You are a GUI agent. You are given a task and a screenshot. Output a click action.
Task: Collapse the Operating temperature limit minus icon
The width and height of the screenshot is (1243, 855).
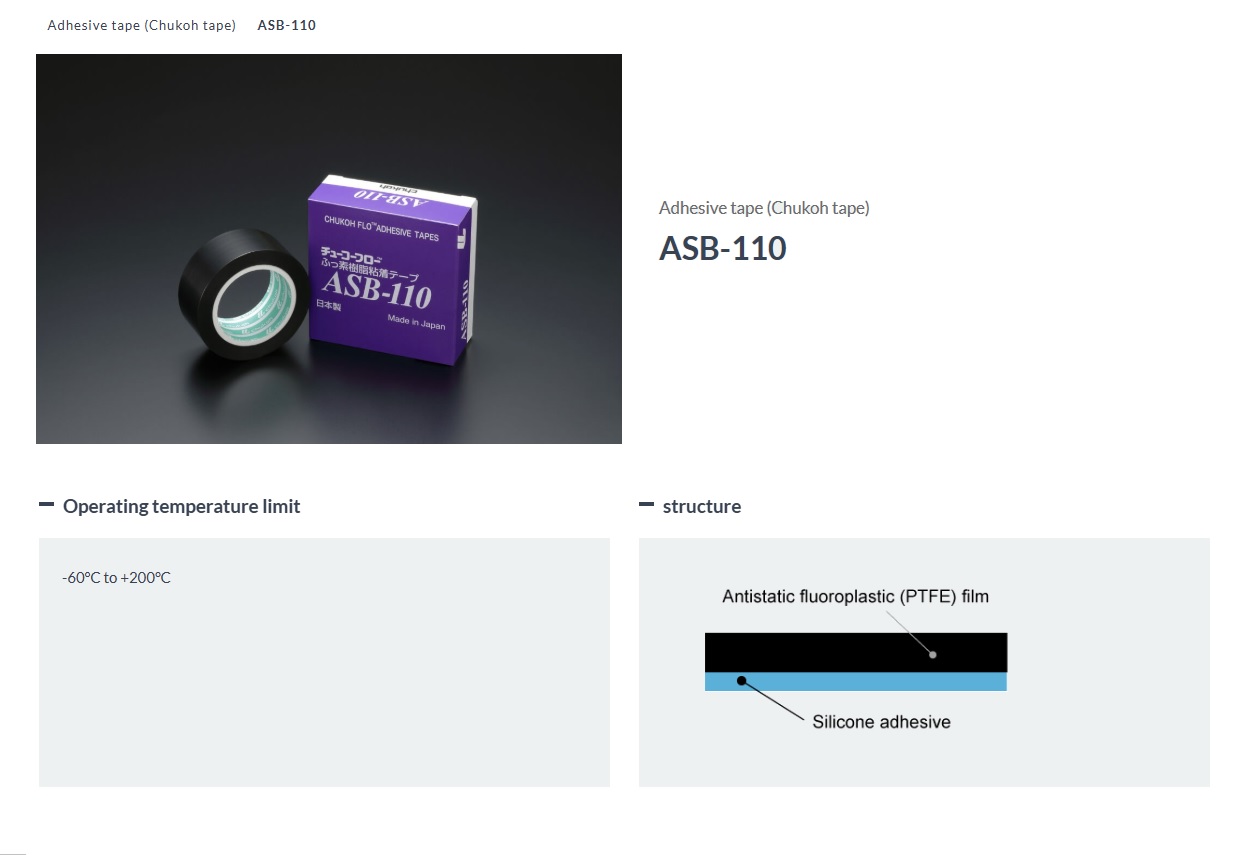46,505
